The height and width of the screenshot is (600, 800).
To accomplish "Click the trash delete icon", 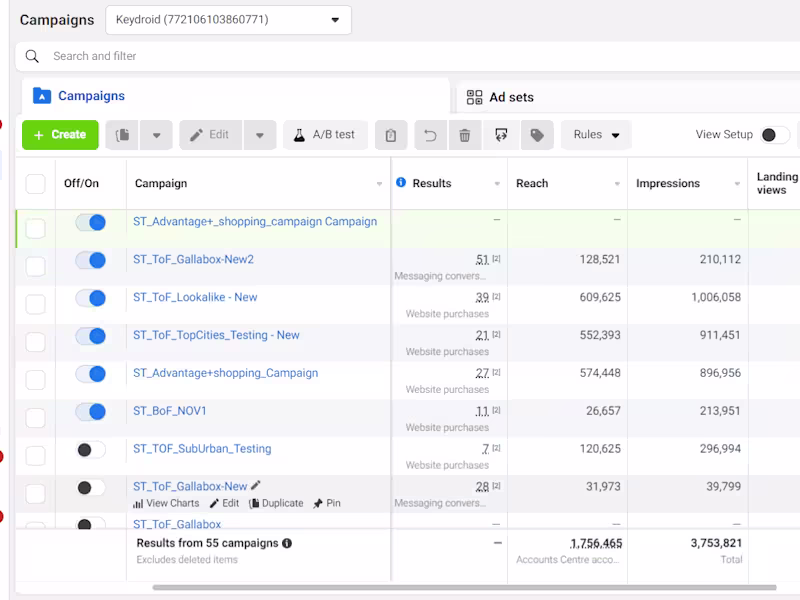I will (x=465, y=135).
